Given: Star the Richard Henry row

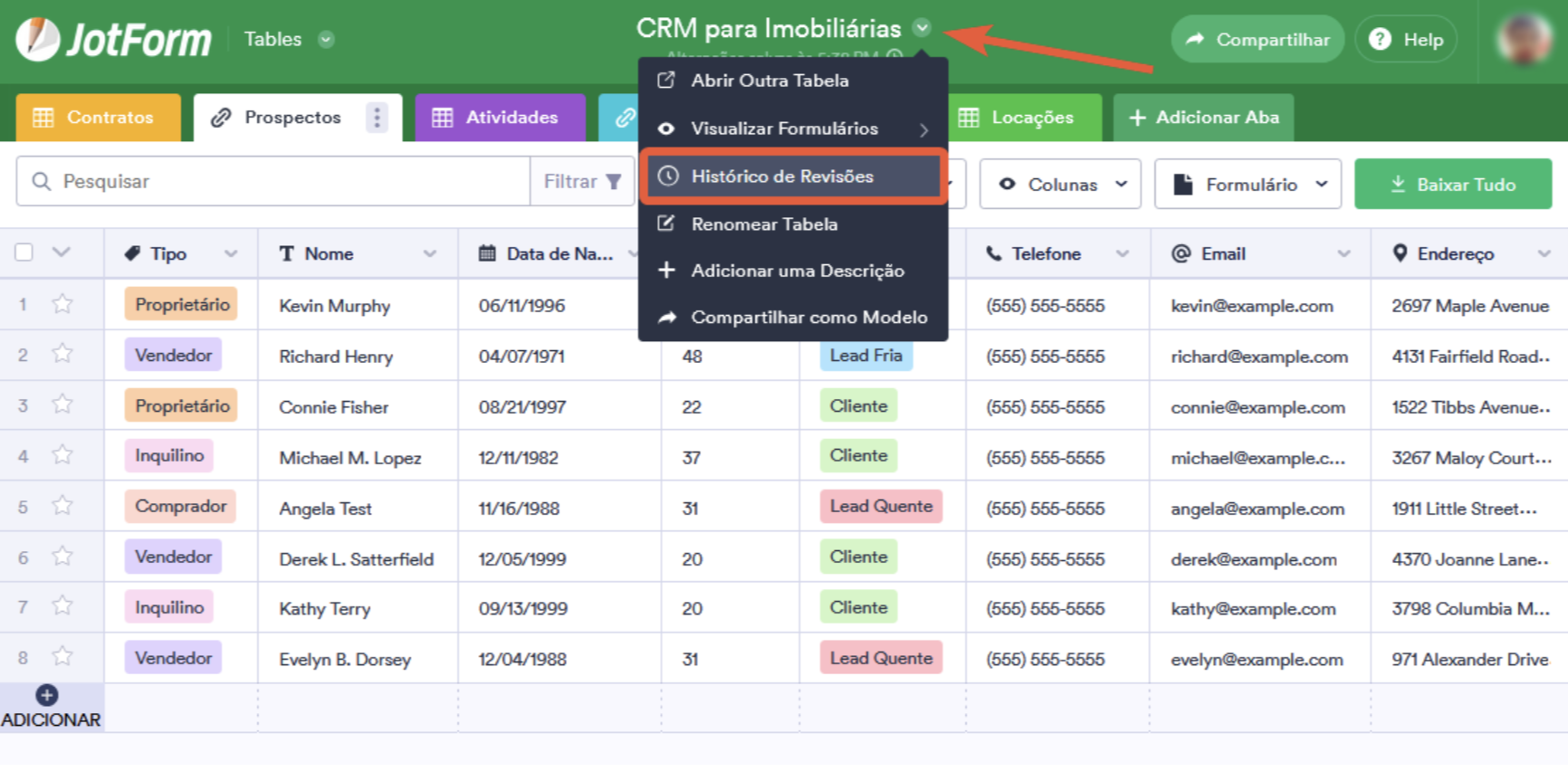Looking at the screenshot, I should pos(62,354).
